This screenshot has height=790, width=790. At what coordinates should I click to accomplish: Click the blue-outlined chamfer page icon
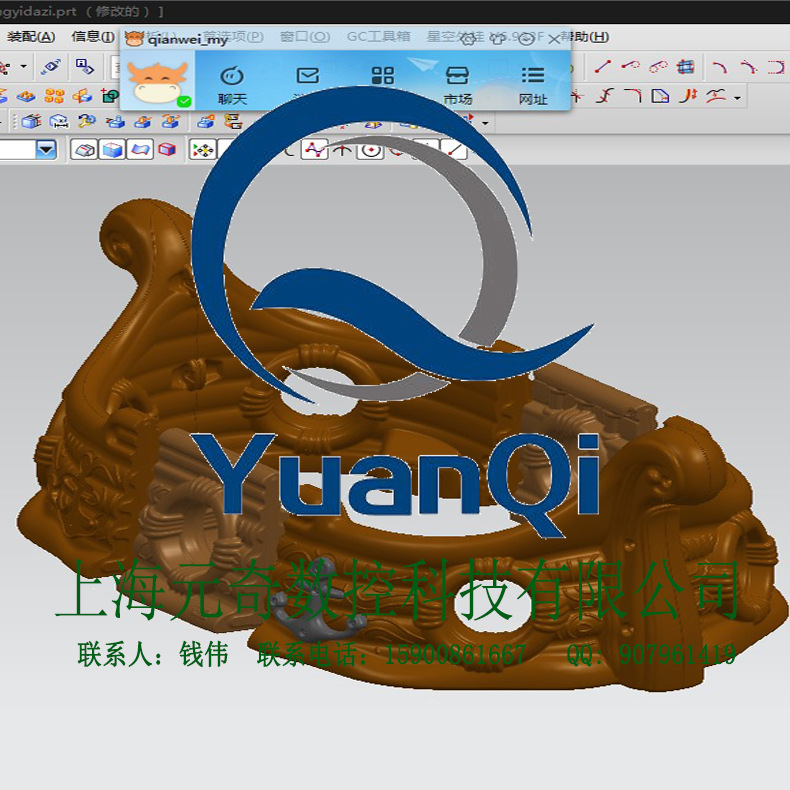pyautogui.click(x=660, y=96)
